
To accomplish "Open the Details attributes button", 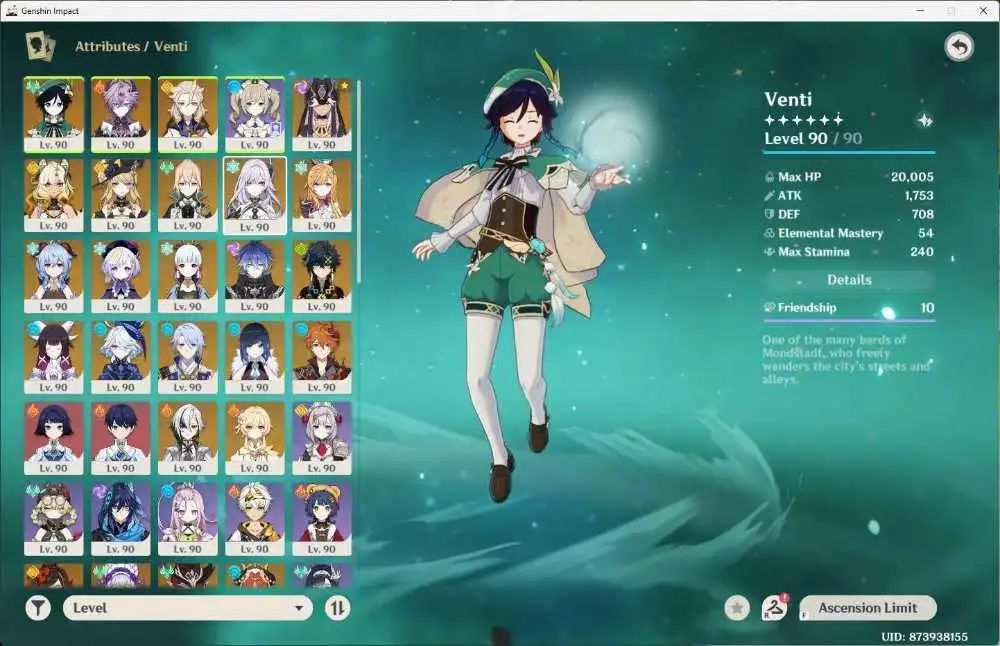I will (x=849, y=280).
